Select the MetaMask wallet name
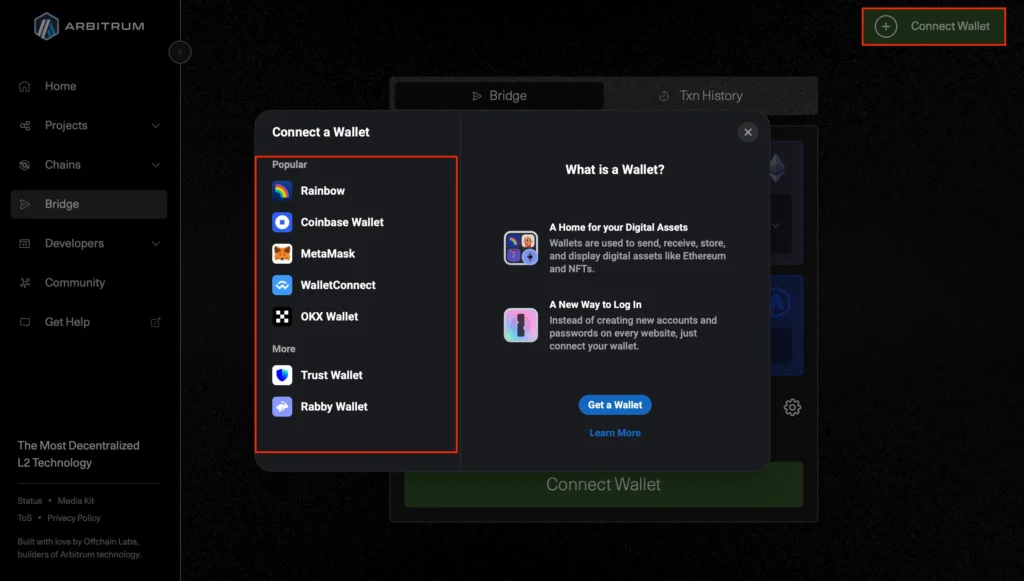Viewport: 1024px width, 581px height. point(328,253)
